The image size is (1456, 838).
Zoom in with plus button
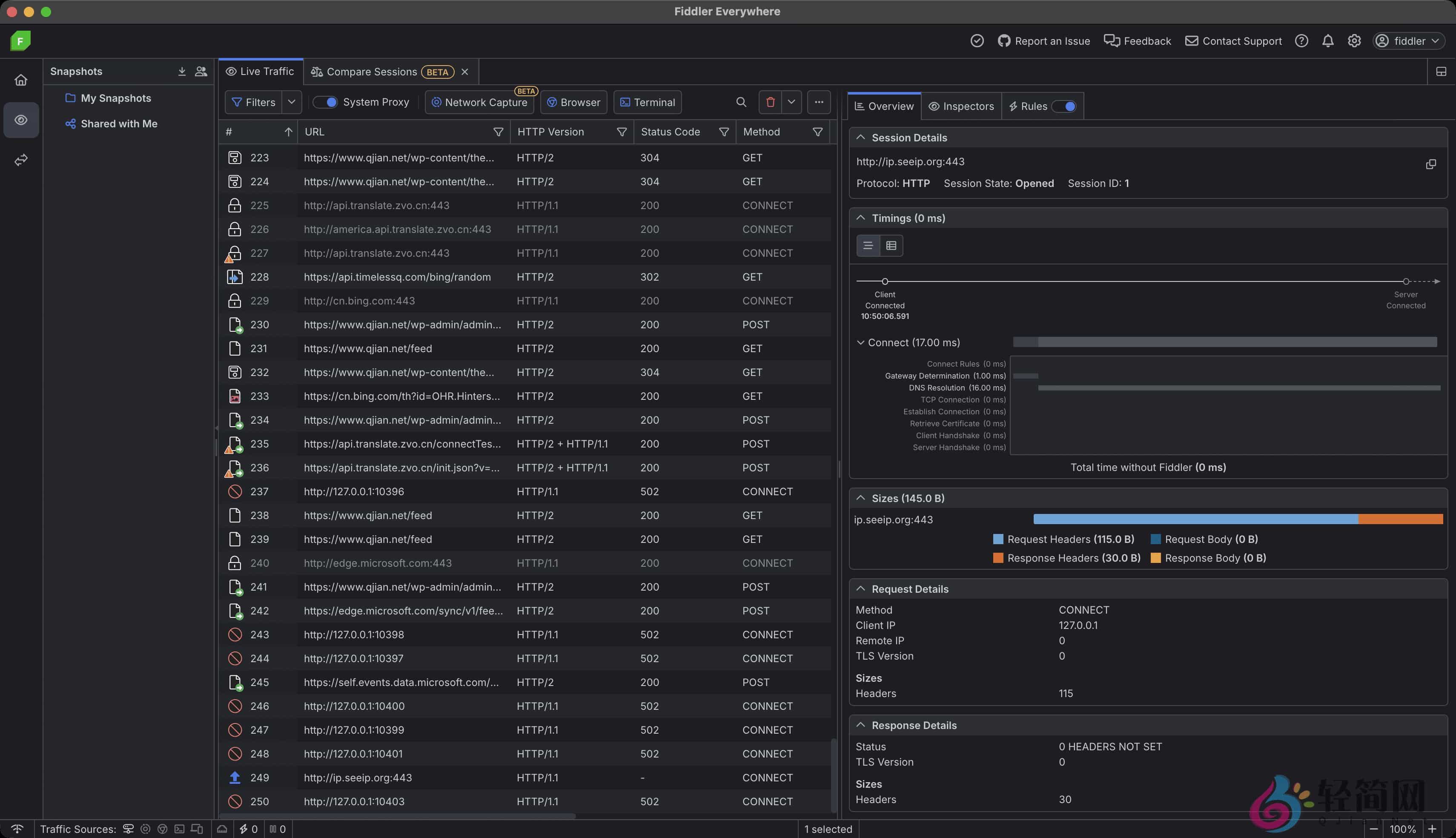[1433, 829]
